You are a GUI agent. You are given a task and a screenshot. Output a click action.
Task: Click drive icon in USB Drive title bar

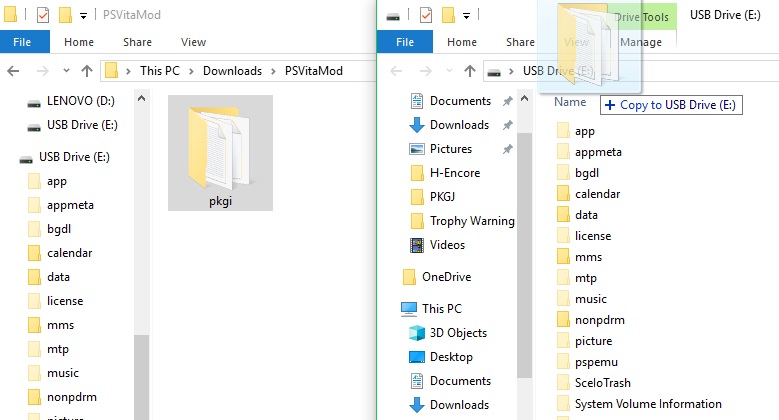click(x=393, y=17)
